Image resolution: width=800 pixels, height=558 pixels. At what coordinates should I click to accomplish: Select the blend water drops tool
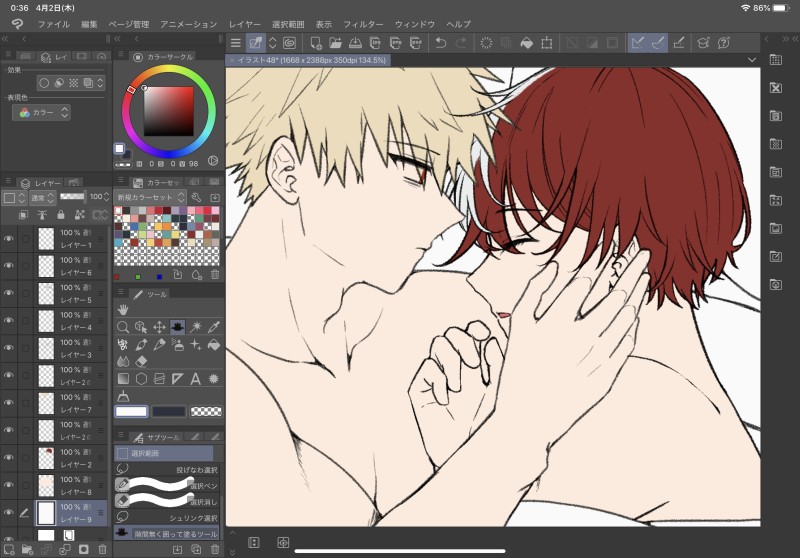coord(122,362)
